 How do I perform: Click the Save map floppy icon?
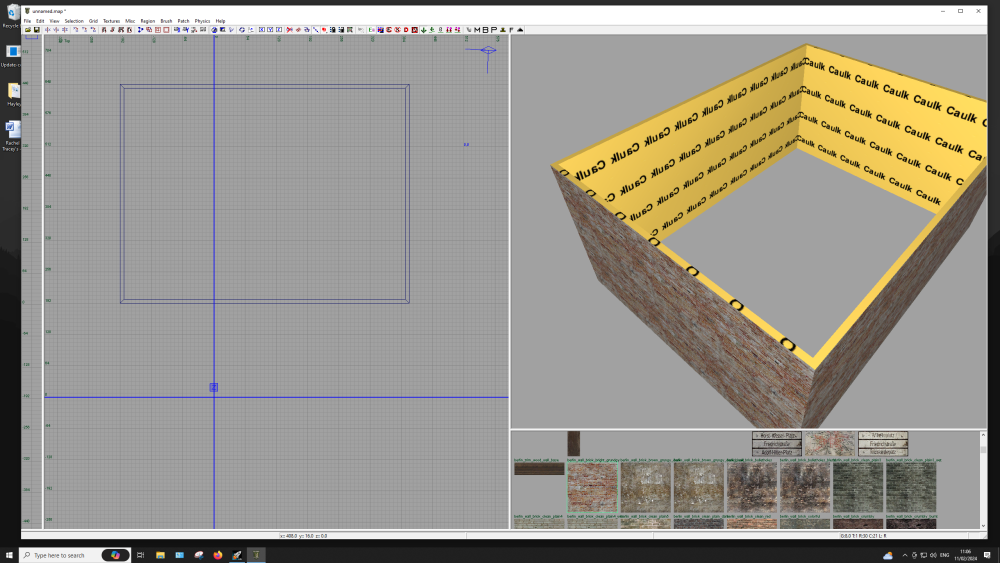point(36,29)
